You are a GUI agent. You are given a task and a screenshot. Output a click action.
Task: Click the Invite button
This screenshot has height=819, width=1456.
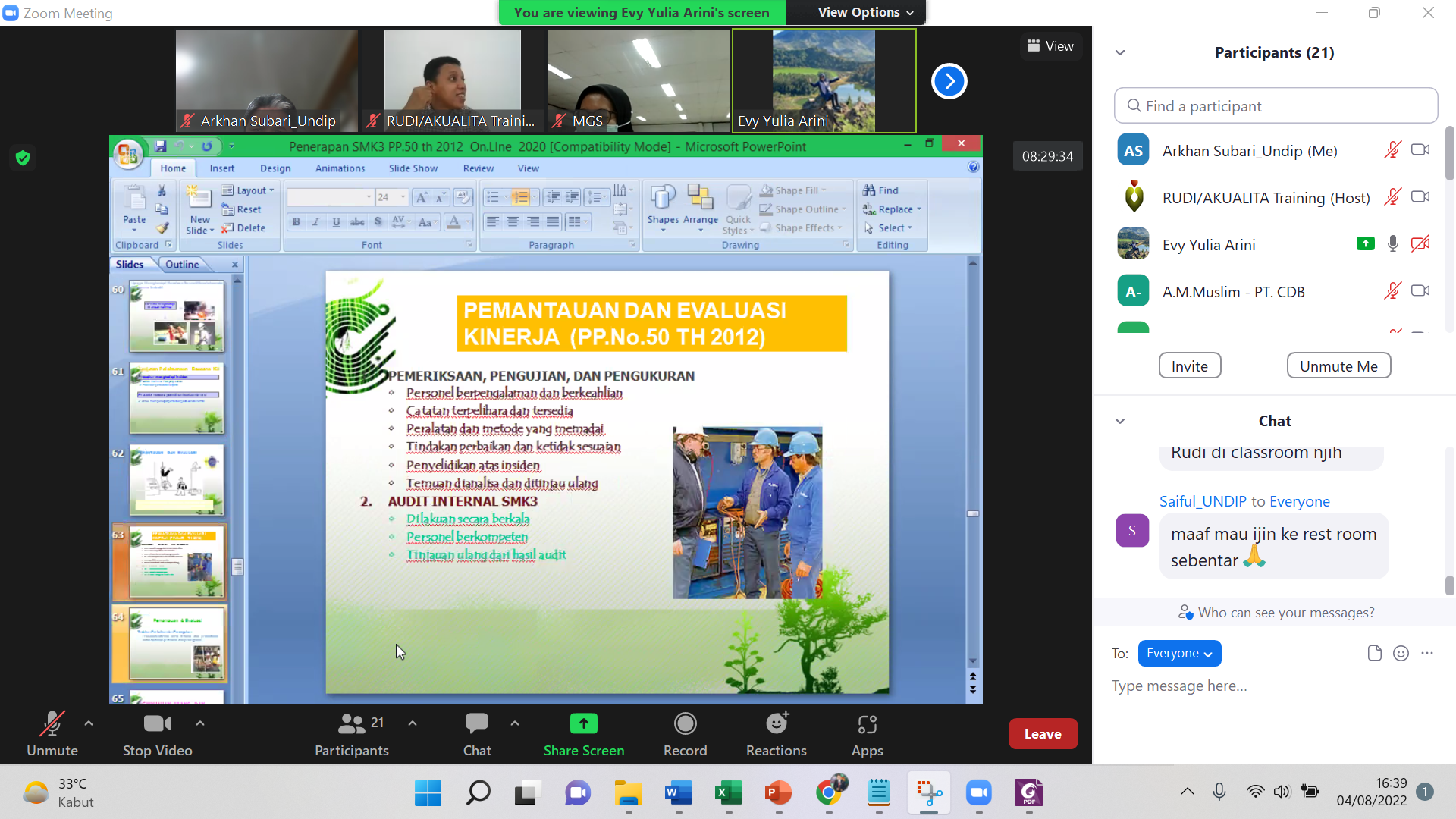coord(1189,366)
